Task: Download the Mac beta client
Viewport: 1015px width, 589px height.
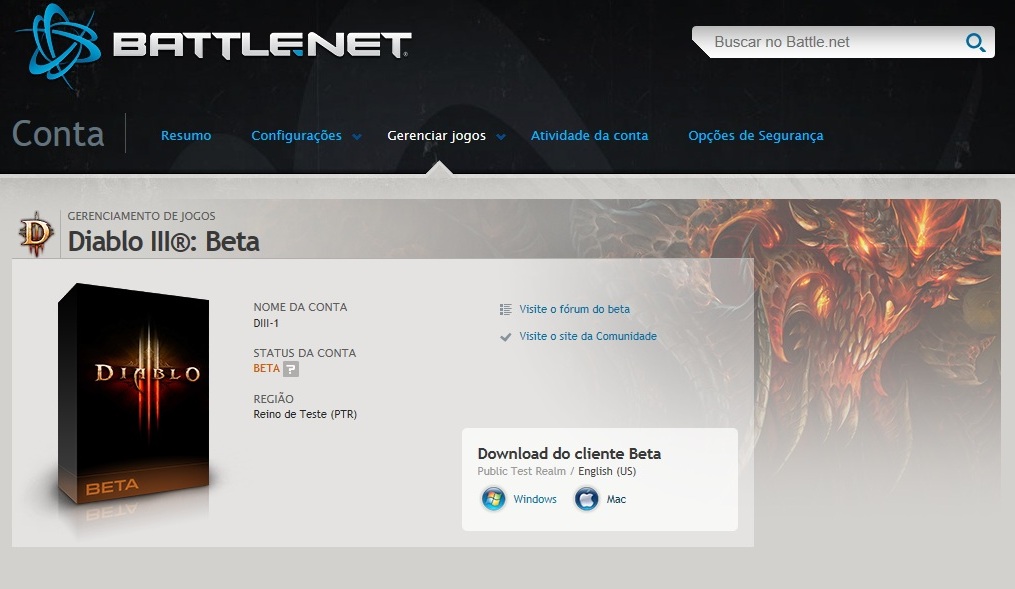Action: 616,499
